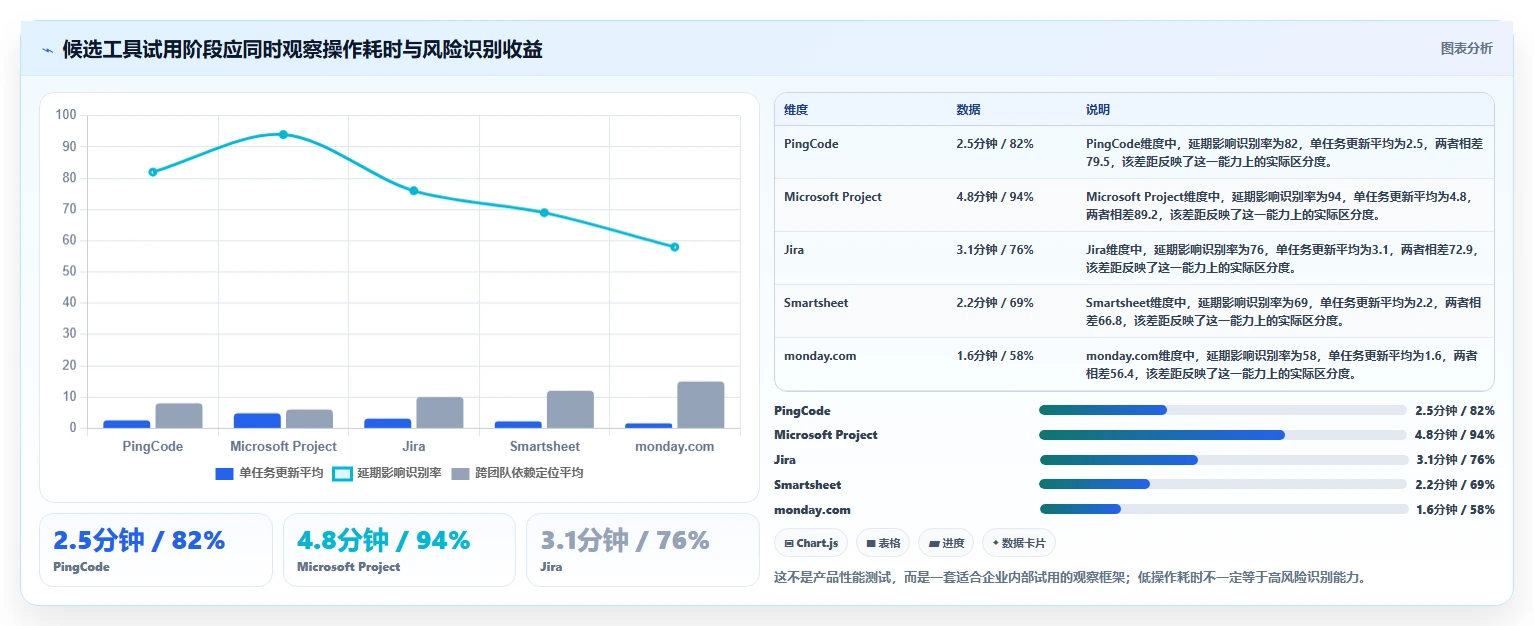Toggle the 延期影响识别率 legend entry
This screenshot has height=626, width=1534.
(387, 473)
